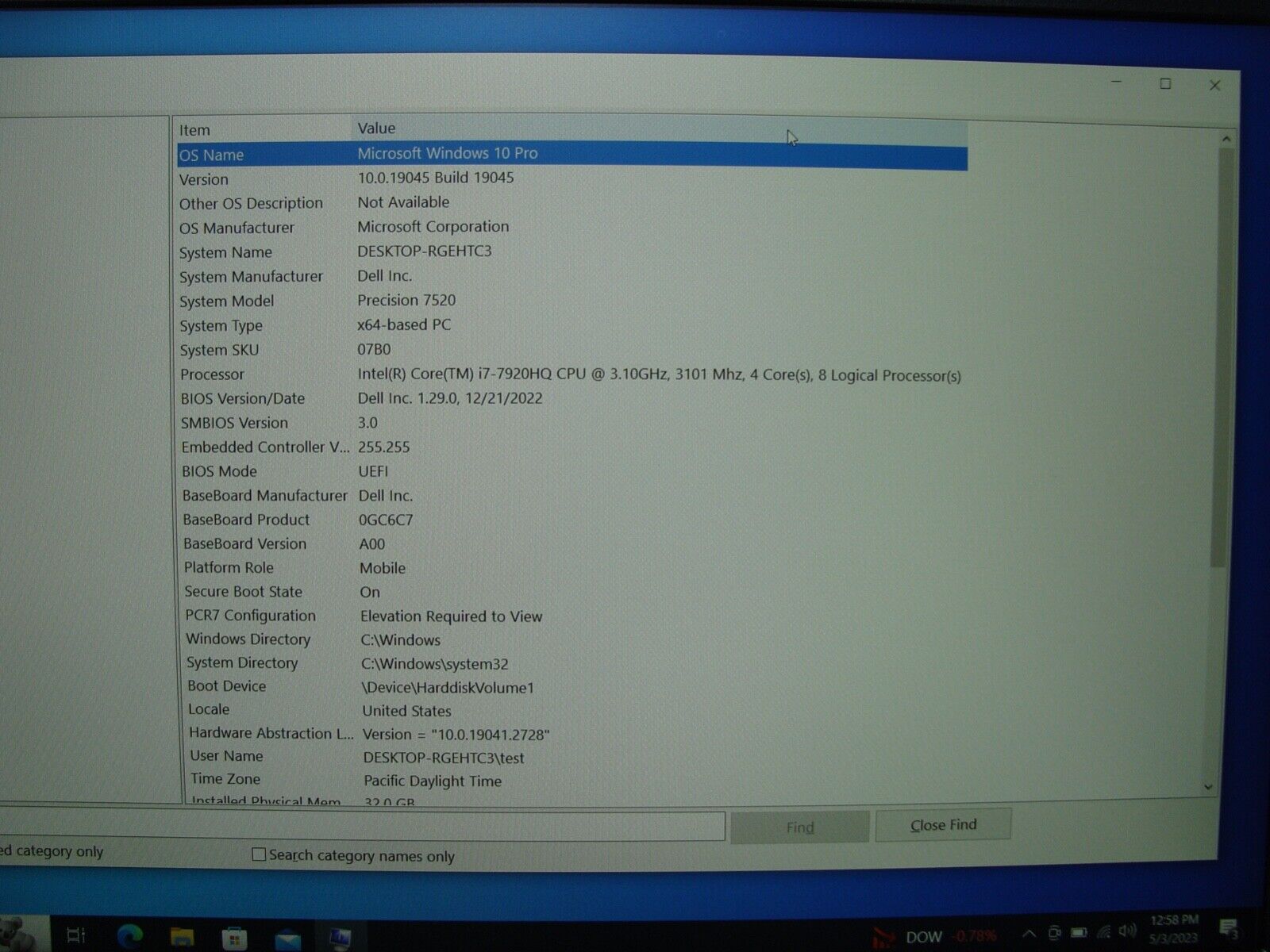Open File Explorer from the taskbar
The width and height of the screenshot is (1270, 952).
point(182,938)
